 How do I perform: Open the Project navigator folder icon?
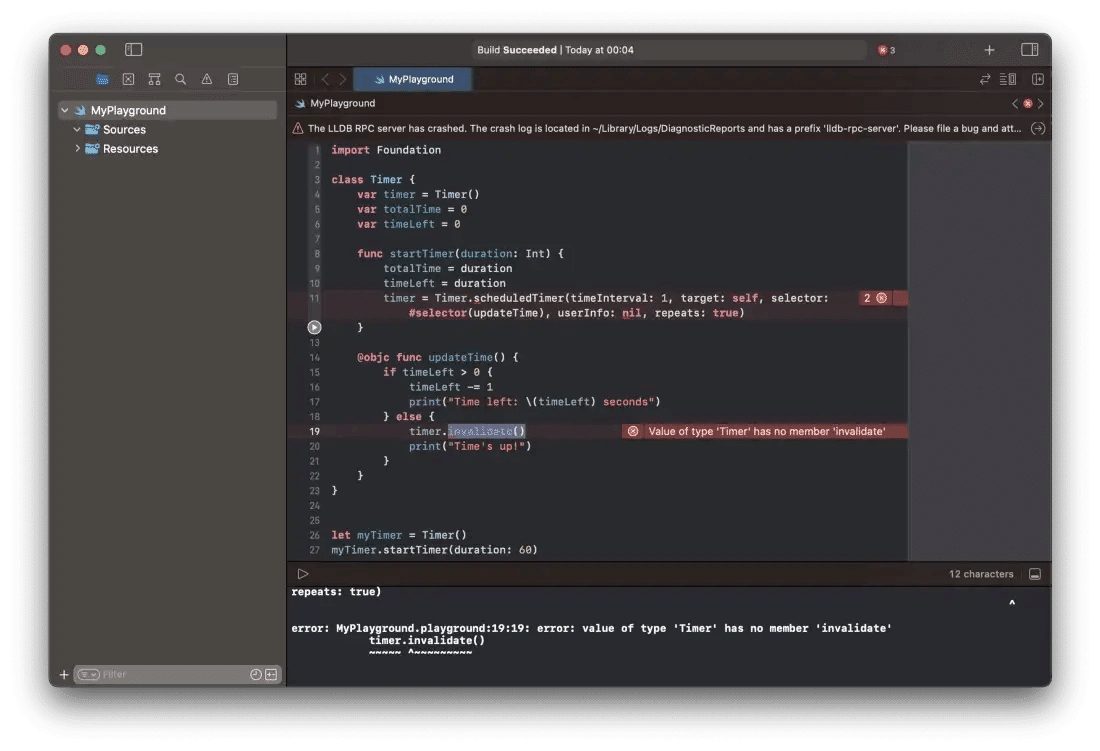point(102,79)
